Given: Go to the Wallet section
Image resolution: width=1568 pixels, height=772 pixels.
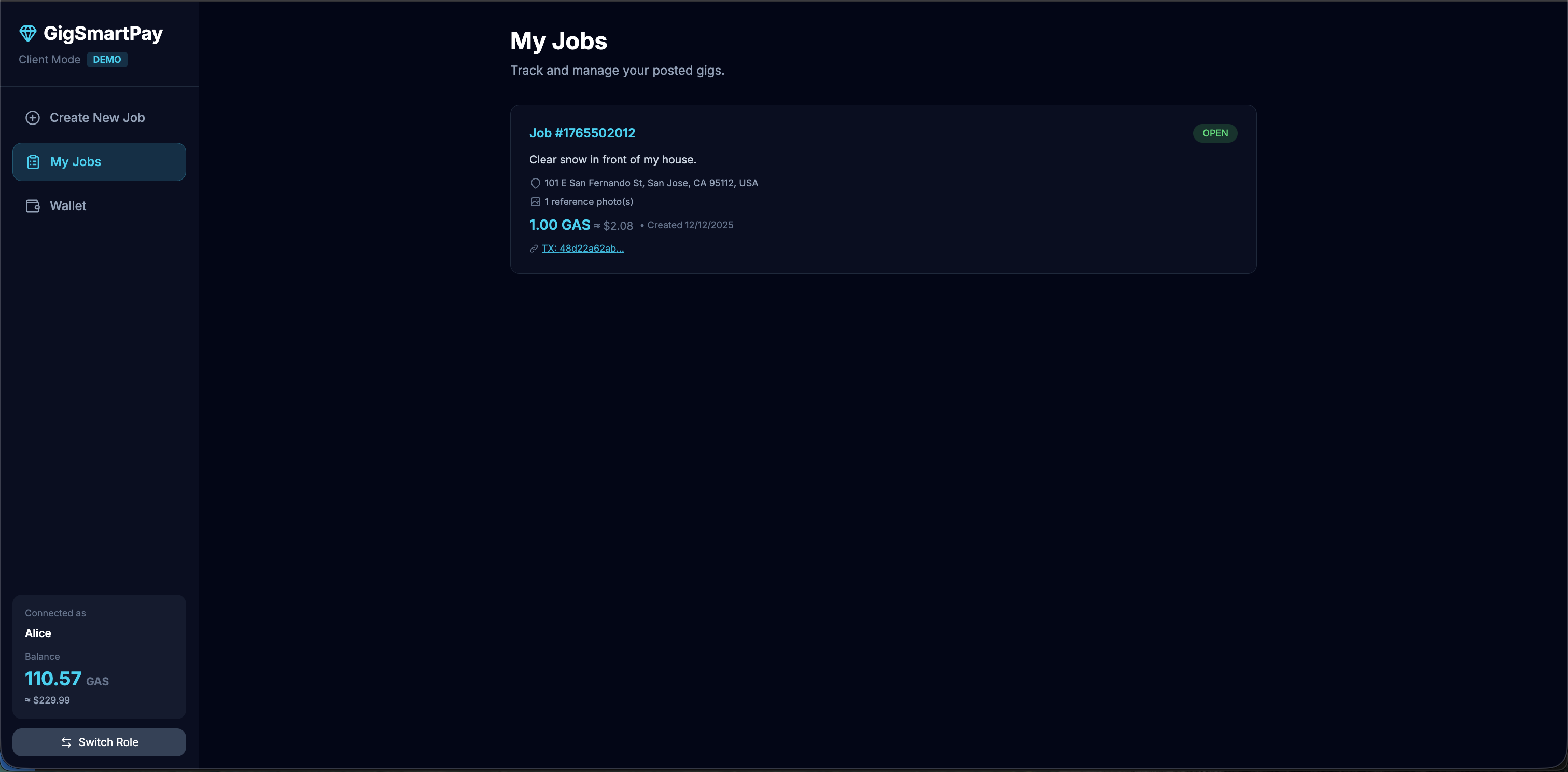Looking at the screenshot, I should [x=67, y=206].
